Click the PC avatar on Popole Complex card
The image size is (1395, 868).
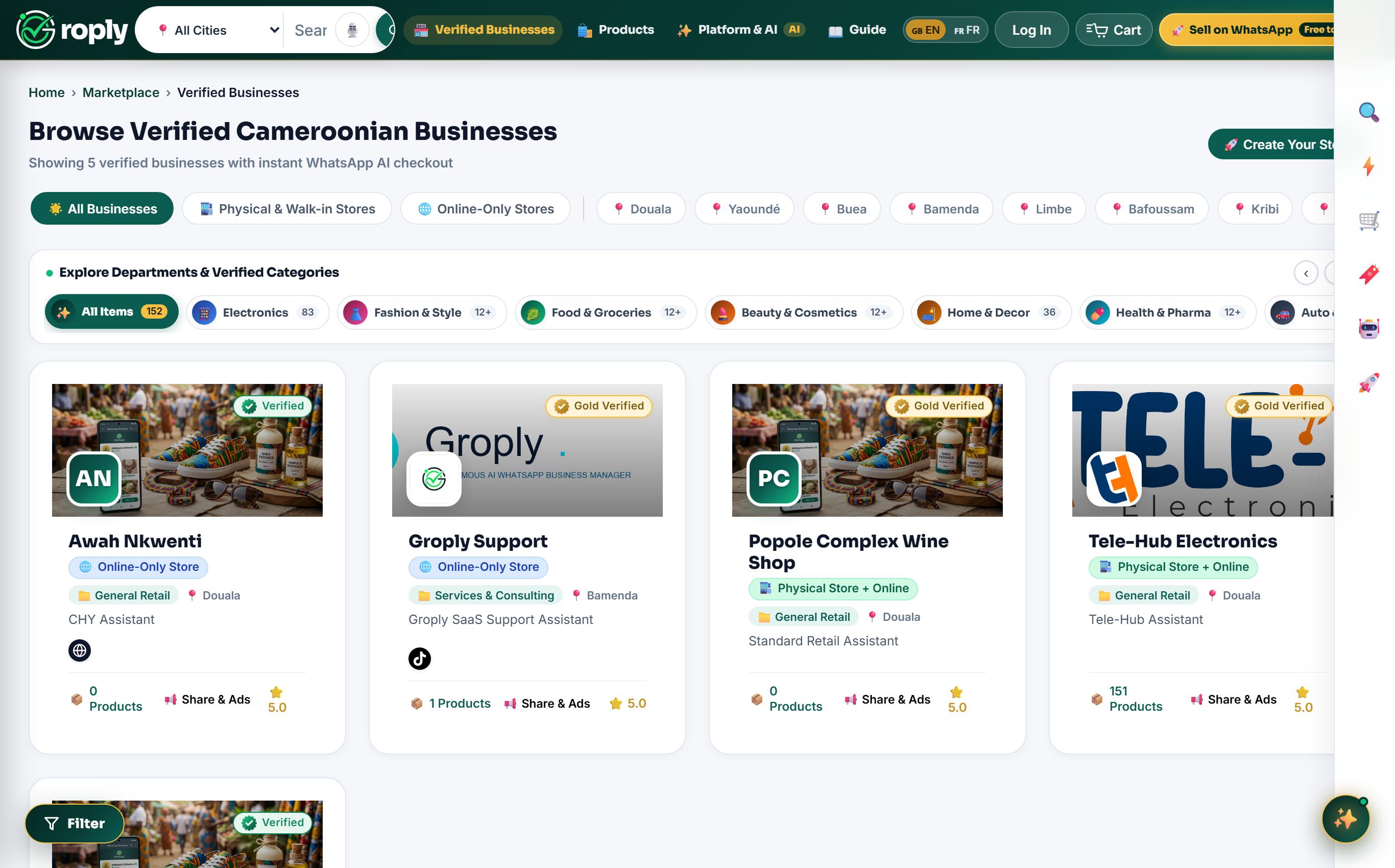click(x=774, y=478)
